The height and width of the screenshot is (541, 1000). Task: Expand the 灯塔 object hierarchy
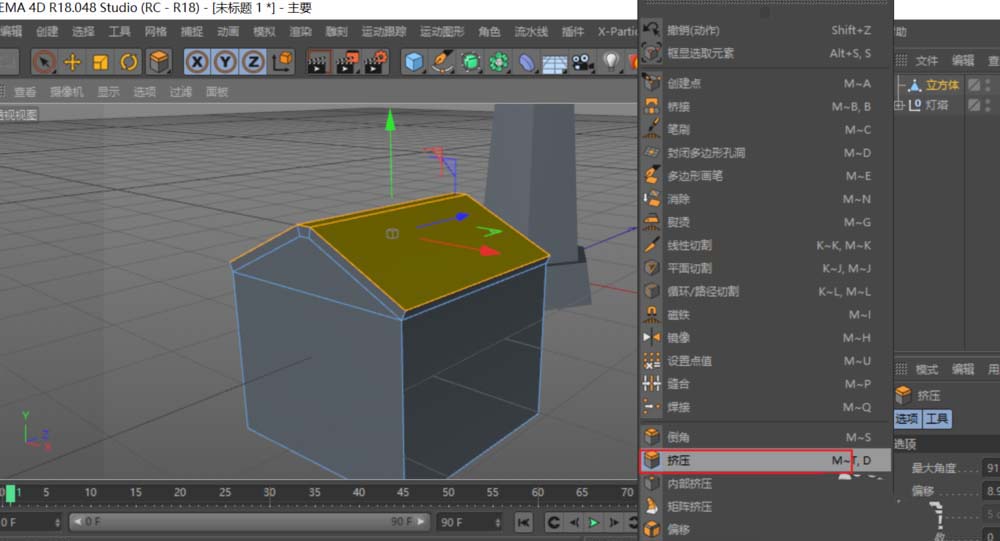click(899, 105)
